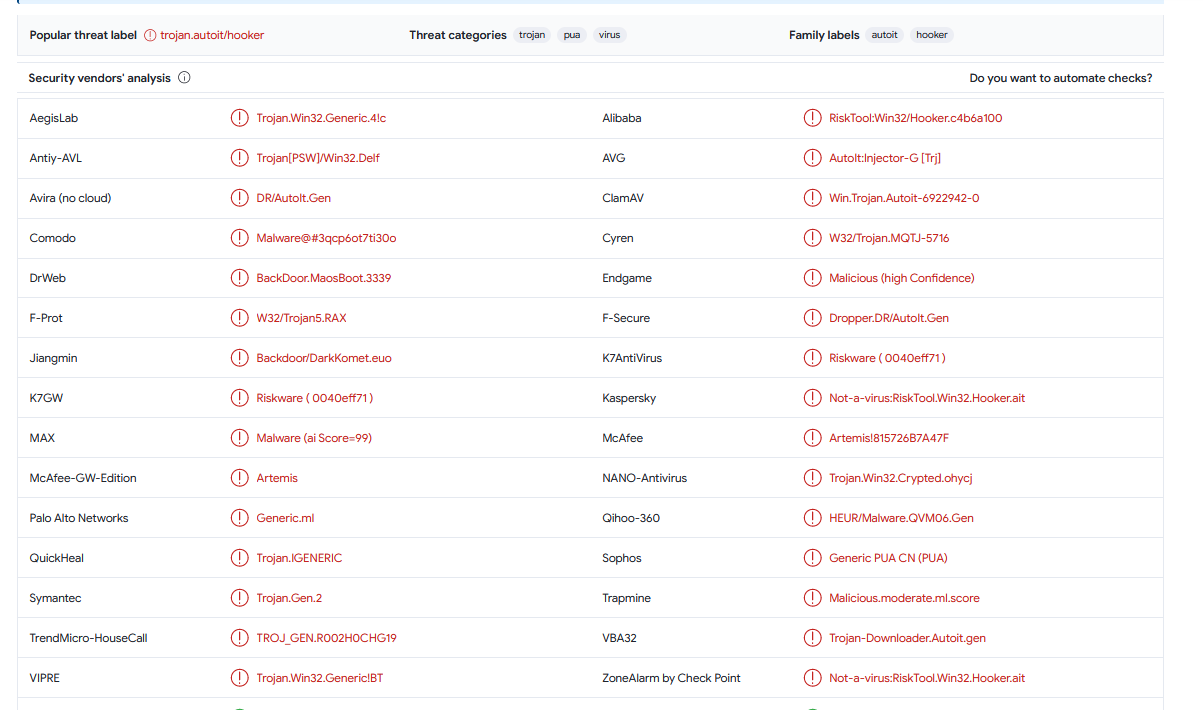Click the warning icon beside Kaspersky's detection
Viewport: 1203px width, 710px height.
[812, 398]
